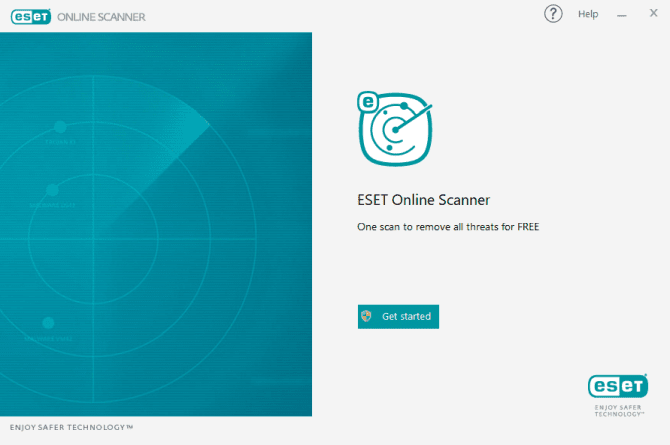Click the 'One scan to remove all threats' text
This screenshot has width=670, height=445.
pos(448,227)
